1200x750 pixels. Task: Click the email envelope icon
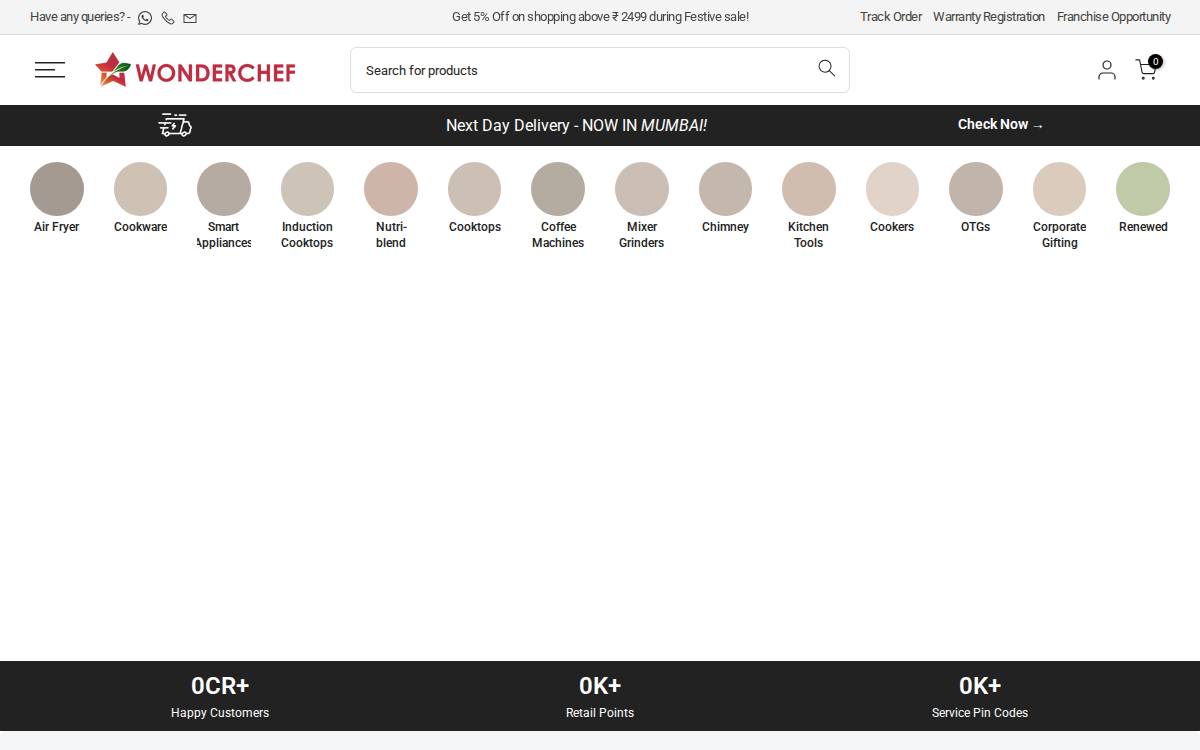tap(190, 18)
